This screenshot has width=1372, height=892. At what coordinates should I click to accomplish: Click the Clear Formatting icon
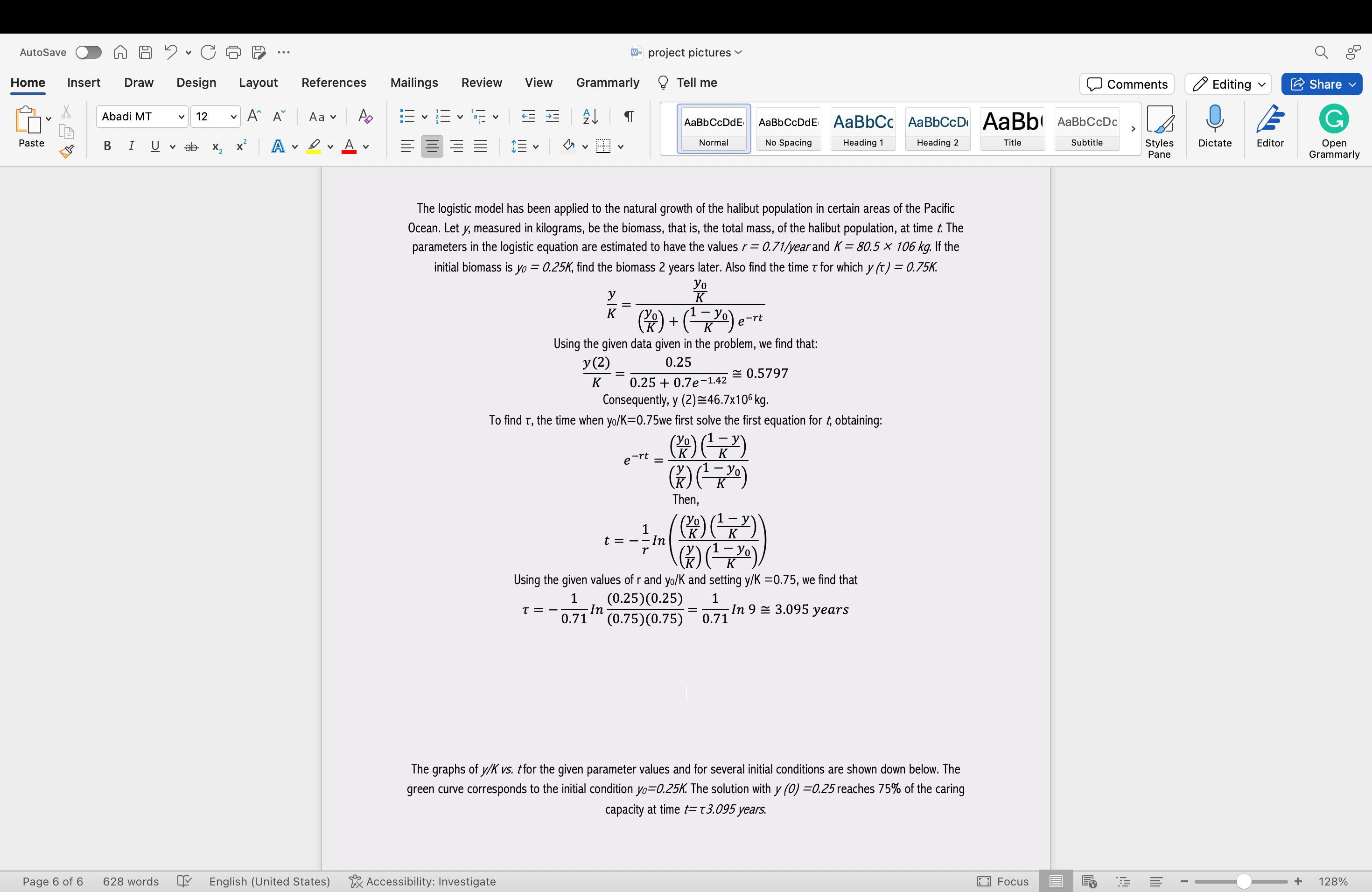pos(365,116)
